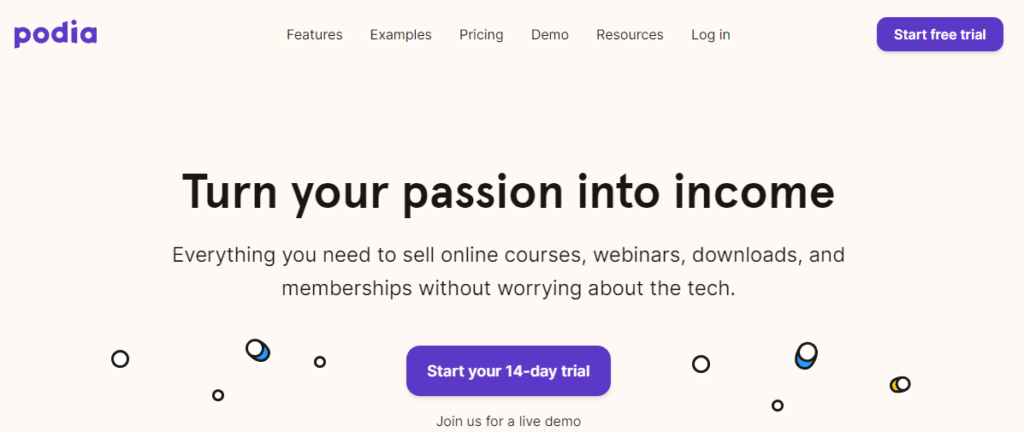Viewport: 1024px width, 432px height.
Task: Open the Resources menu
Action: tap(630, 35)
